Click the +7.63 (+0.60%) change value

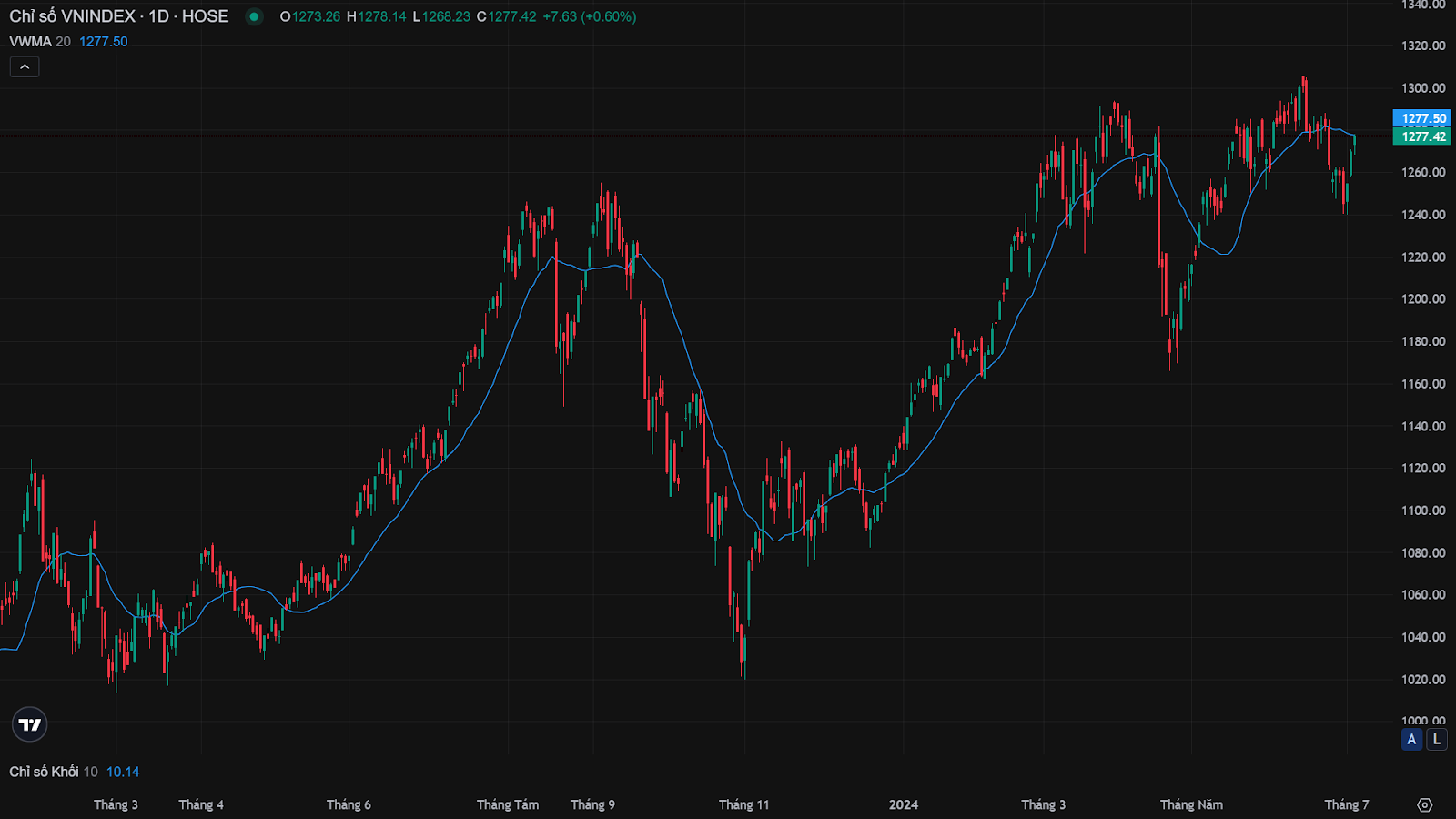coord(590,16)
